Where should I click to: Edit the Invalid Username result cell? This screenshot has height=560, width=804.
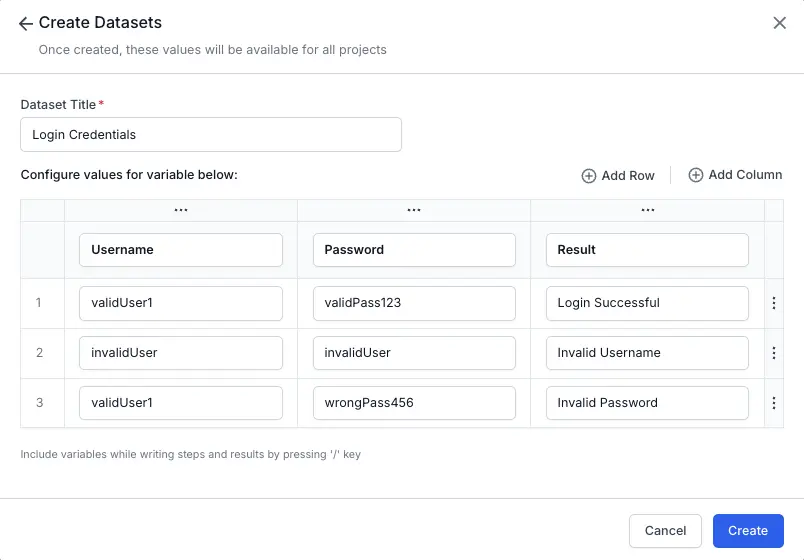(647, 353)
